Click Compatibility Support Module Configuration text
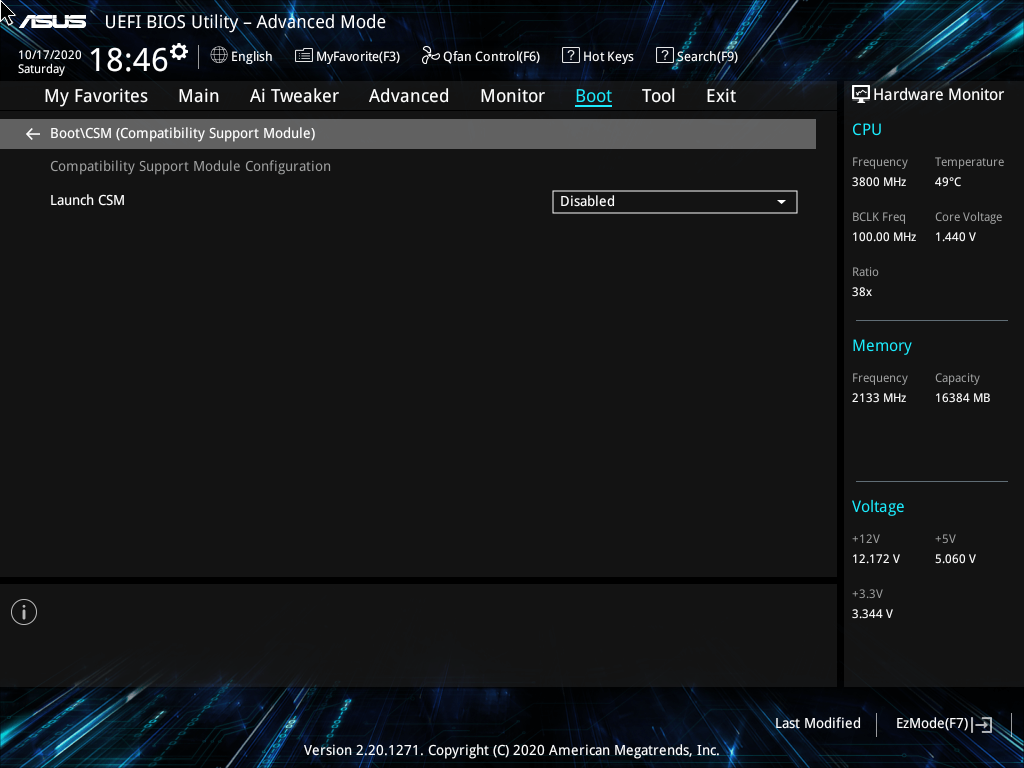 [x=191, y=167]
